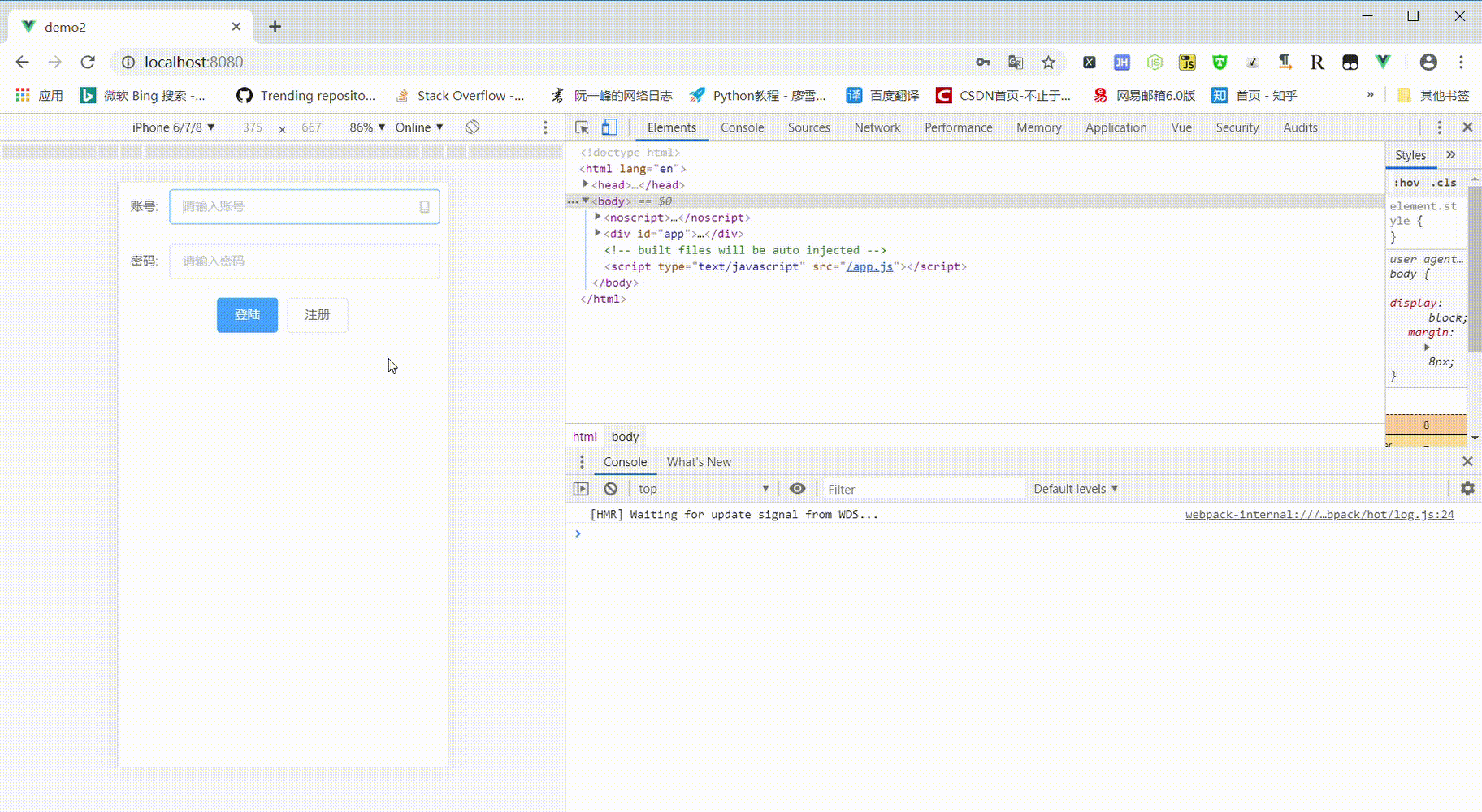Open Chrome's three-dot menu
The width and height of the screenshot is (1482, 812).
point(1461,63)
